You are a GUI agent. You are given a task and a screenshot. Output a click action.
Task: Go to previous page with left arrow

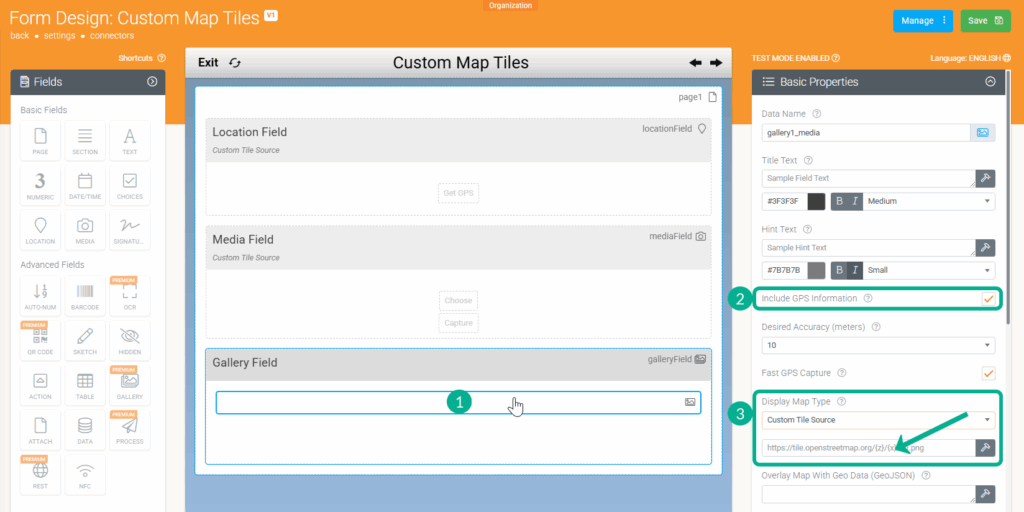696,63
